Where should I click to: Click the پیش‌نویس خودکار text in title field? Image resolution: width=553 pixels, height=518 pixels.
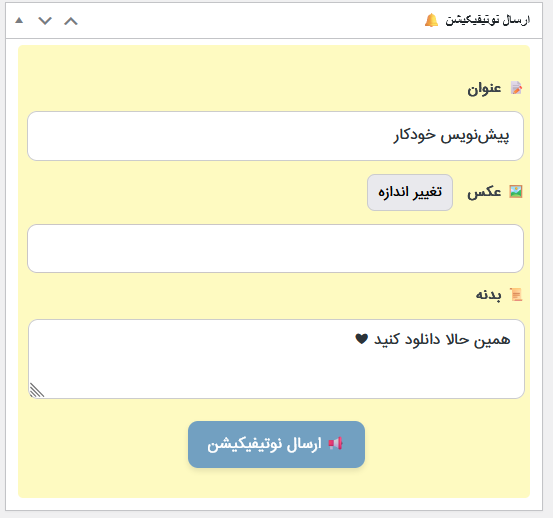(x=451, y=136)
